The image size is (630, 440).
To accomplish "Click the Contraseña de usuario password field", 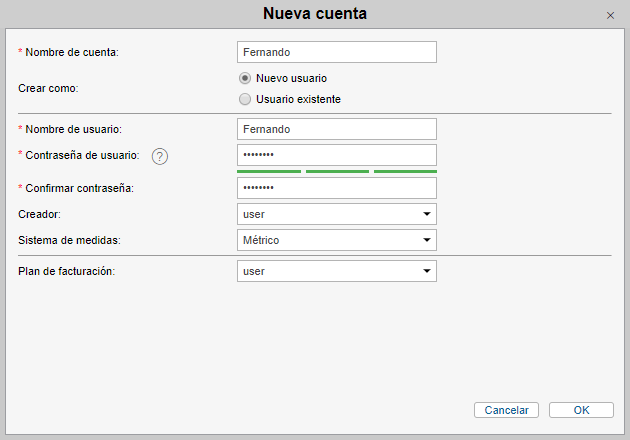I will click(x=337, y=155).
